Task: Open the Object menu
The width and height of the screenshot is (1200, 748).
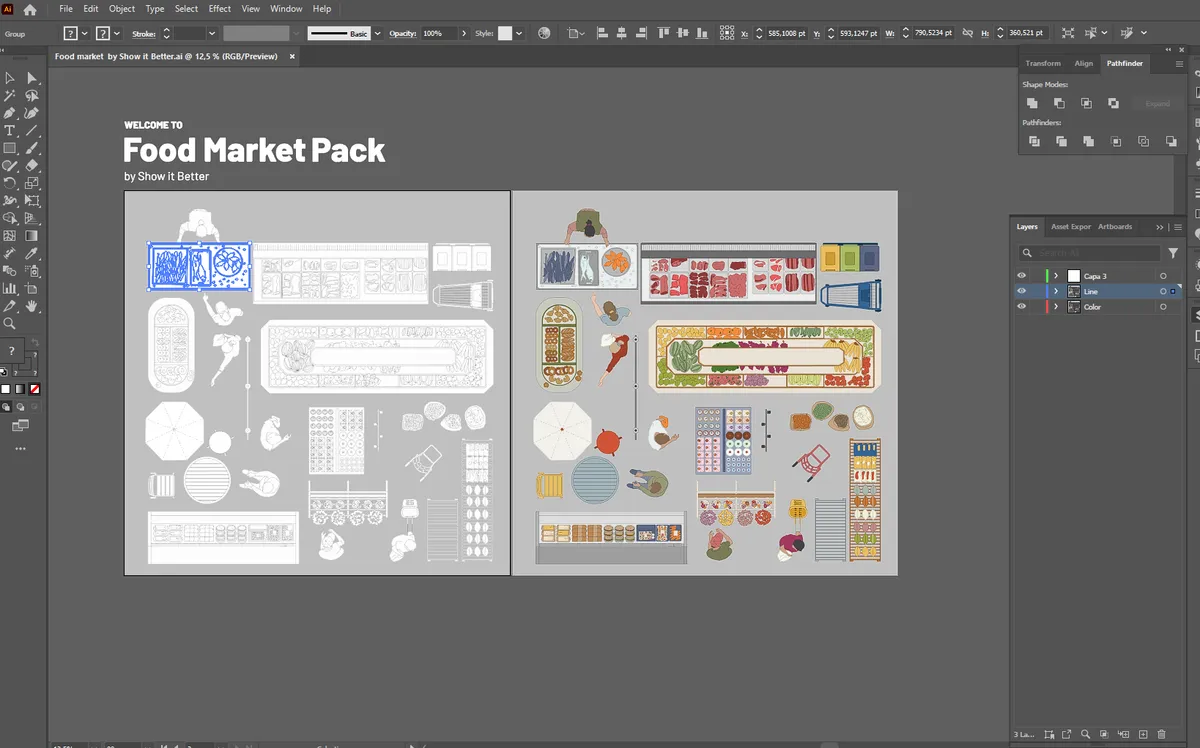Action: click(122, 9)
